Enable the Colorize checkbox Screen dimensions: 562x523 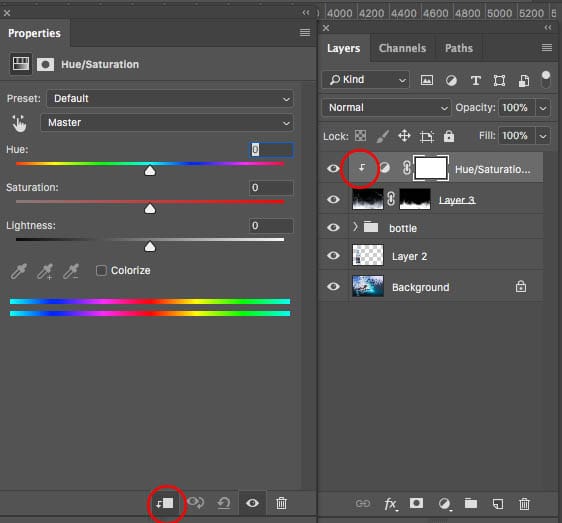pos(101,271)
